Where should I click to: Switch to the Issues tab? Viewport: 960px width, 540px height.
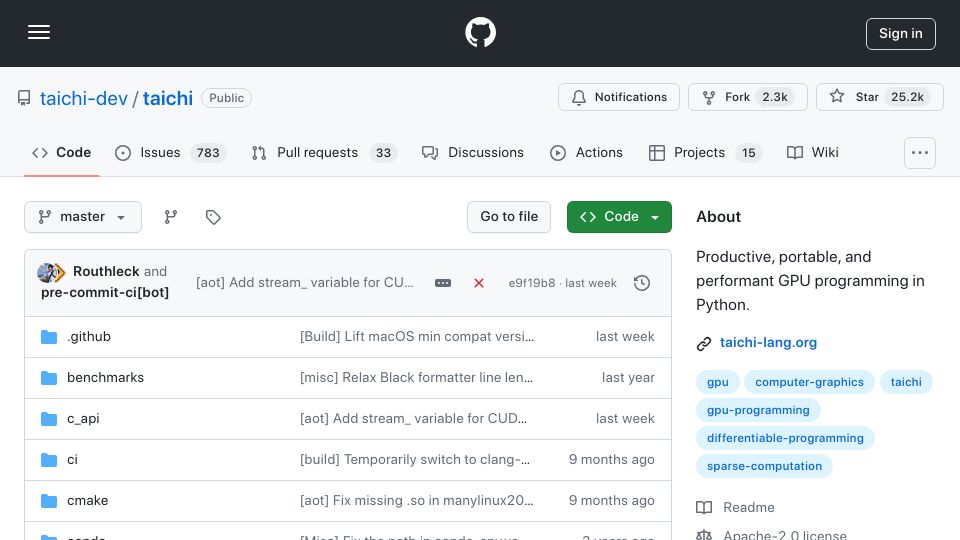(x=170, y=152)
